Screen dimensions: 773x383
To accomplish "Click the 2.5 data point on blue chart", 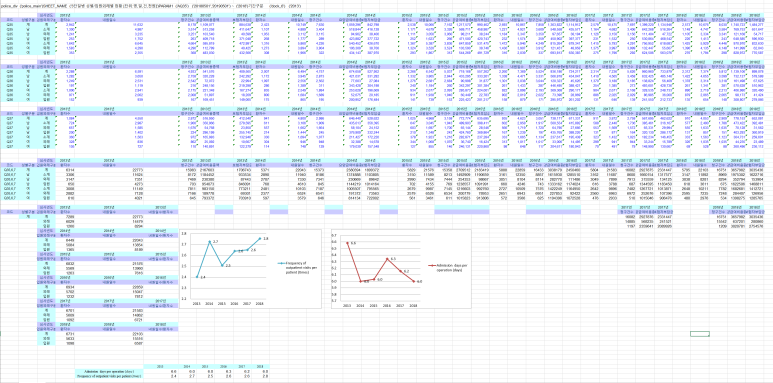I will click(222, 265).
